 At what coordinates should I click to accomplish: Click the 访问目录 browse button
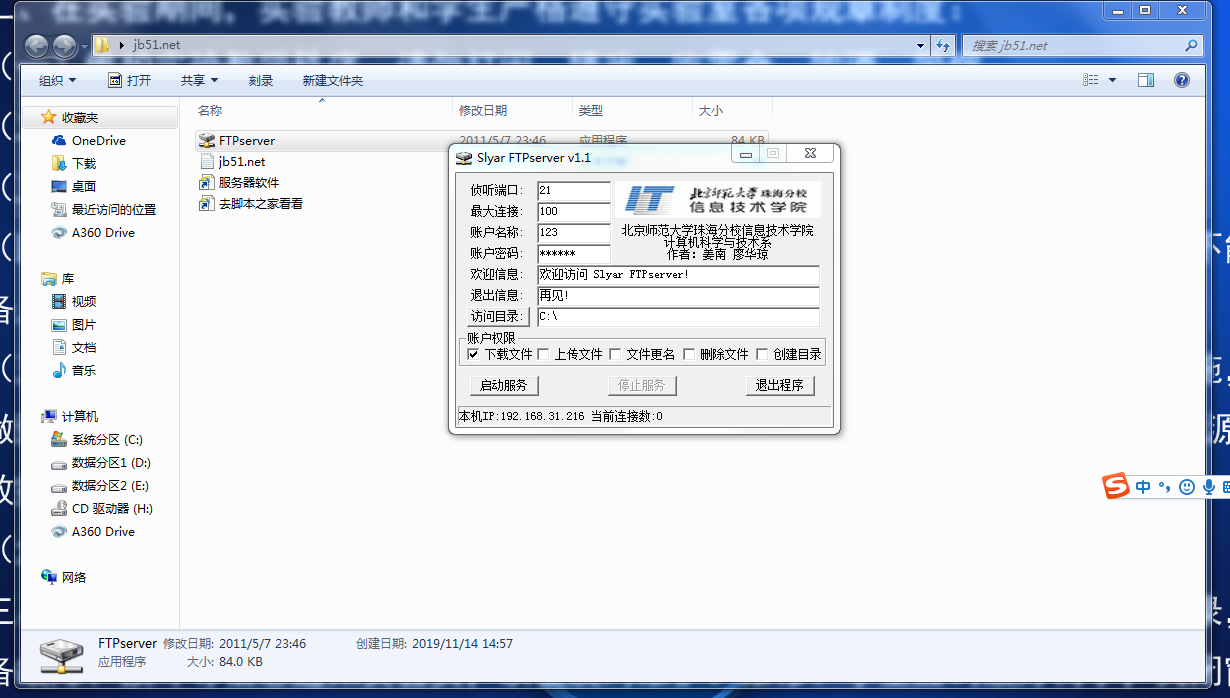click(x=498, y=316)
